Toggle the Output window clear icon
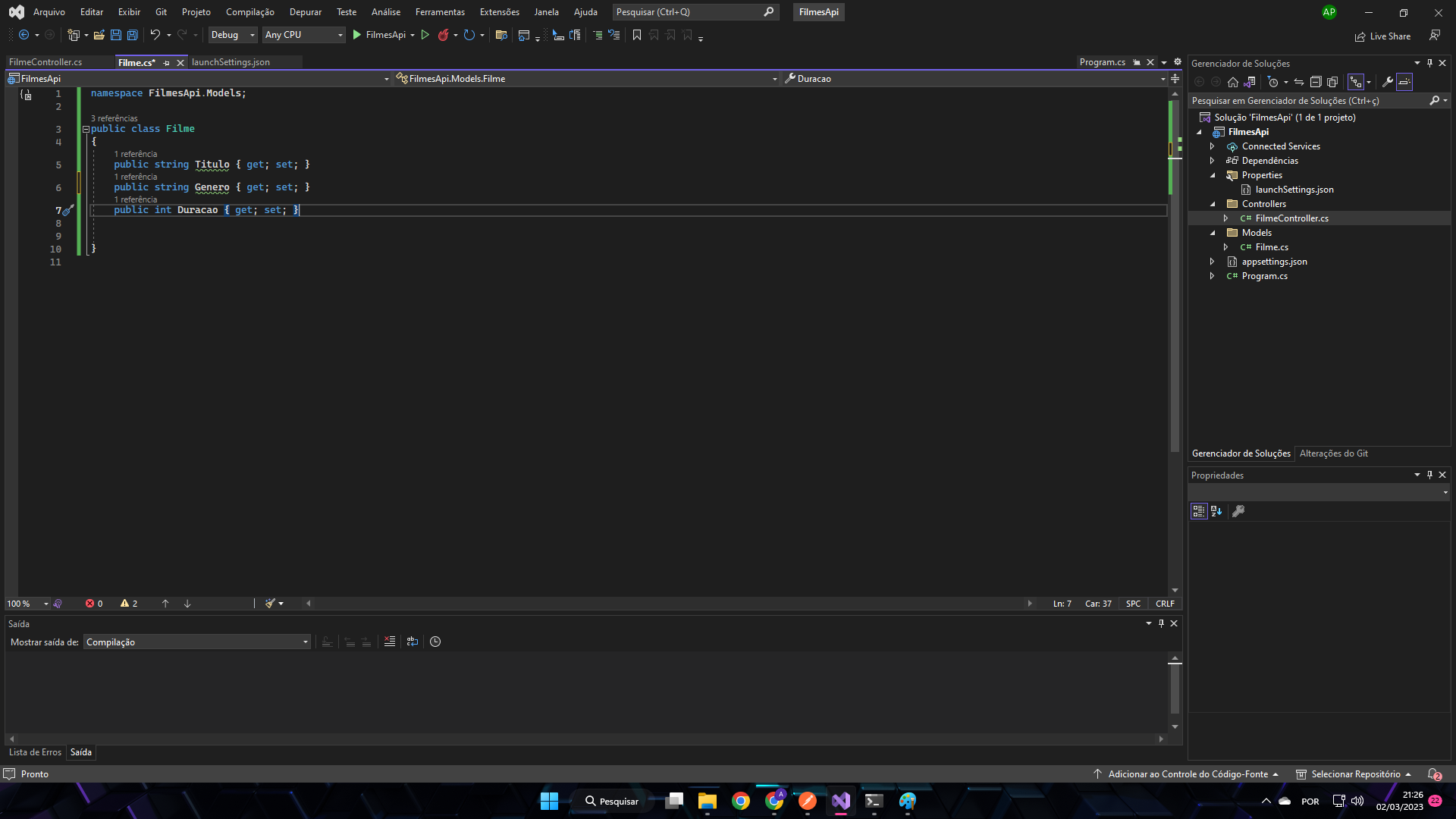1456x819 pixels. point(390,641)
